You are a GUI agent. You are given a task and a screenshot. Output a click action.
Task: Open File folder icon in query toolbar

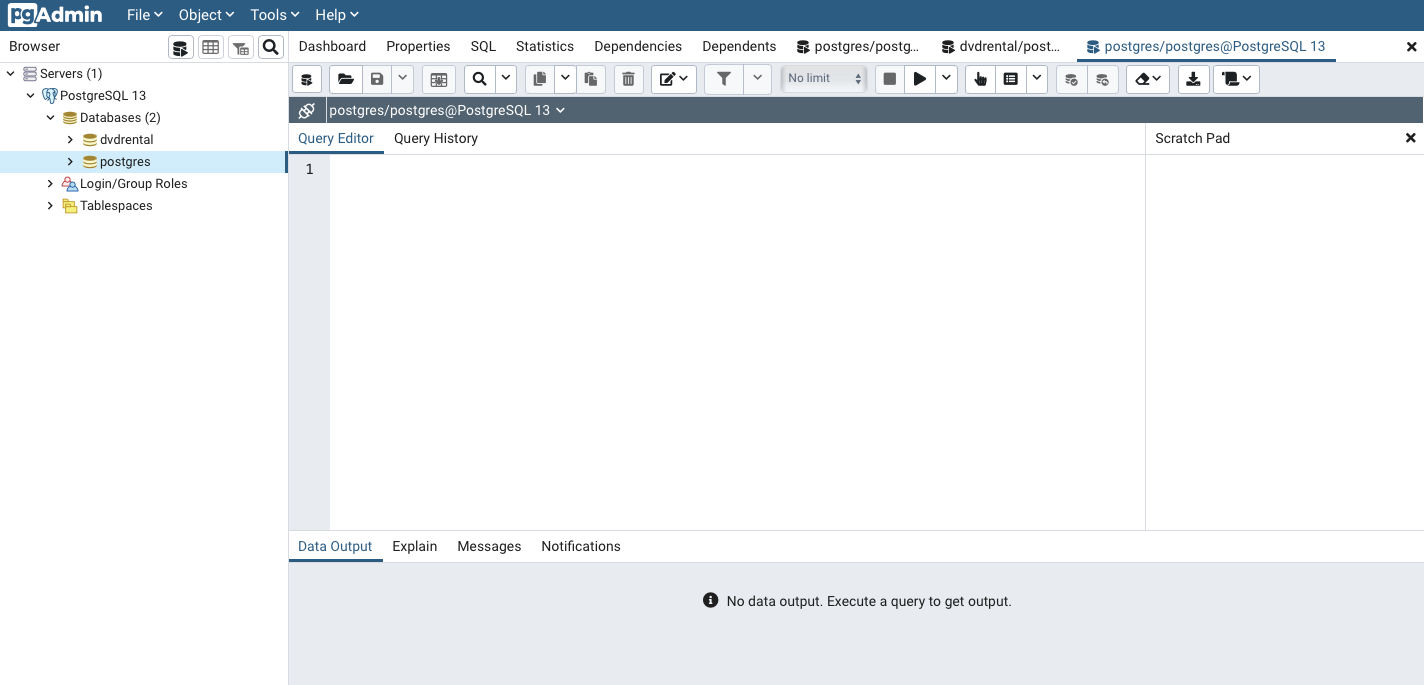point(346,79)
